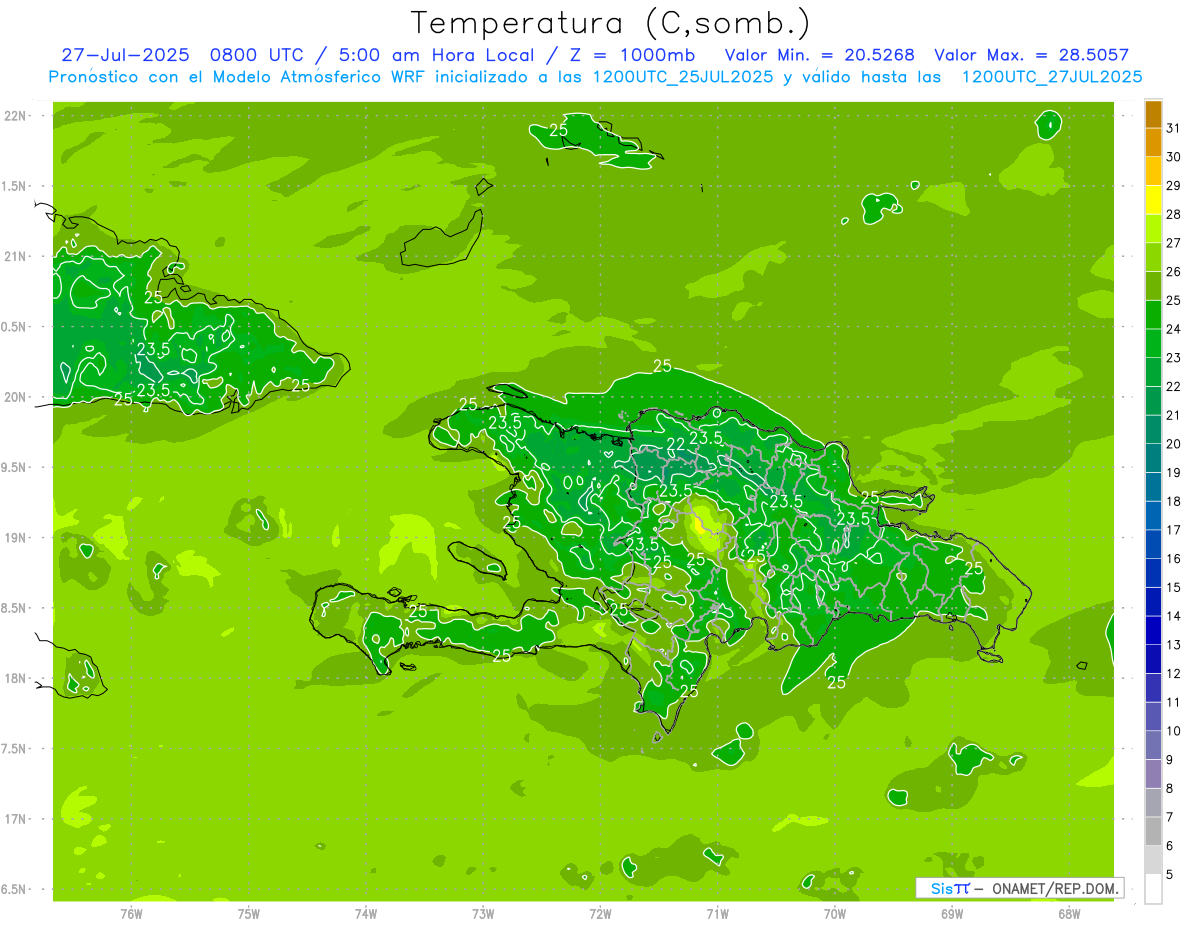Click the "75W" longitude axis label

point(249,914)
